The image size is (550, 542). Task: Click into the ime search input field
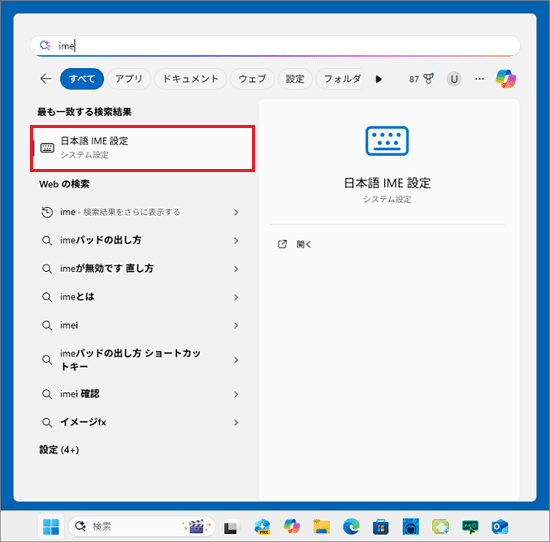275,46
